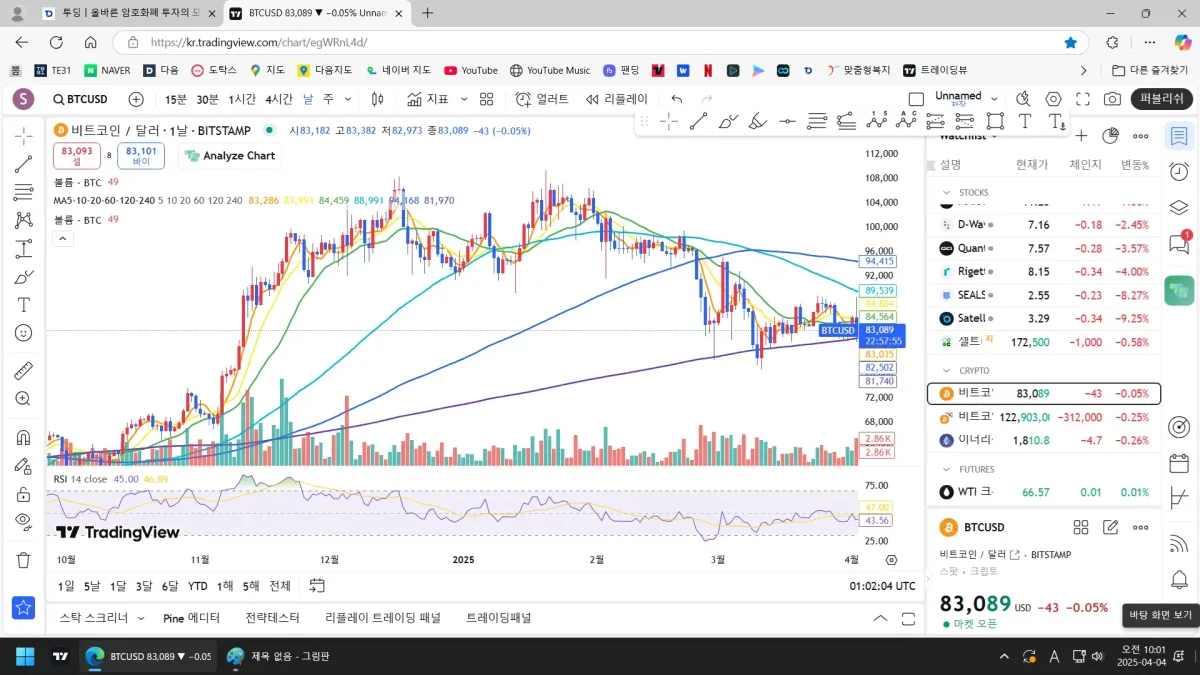Switch to the 전략테스터 tab
This screenshot has width=1200, height=675.
[272, 618]
